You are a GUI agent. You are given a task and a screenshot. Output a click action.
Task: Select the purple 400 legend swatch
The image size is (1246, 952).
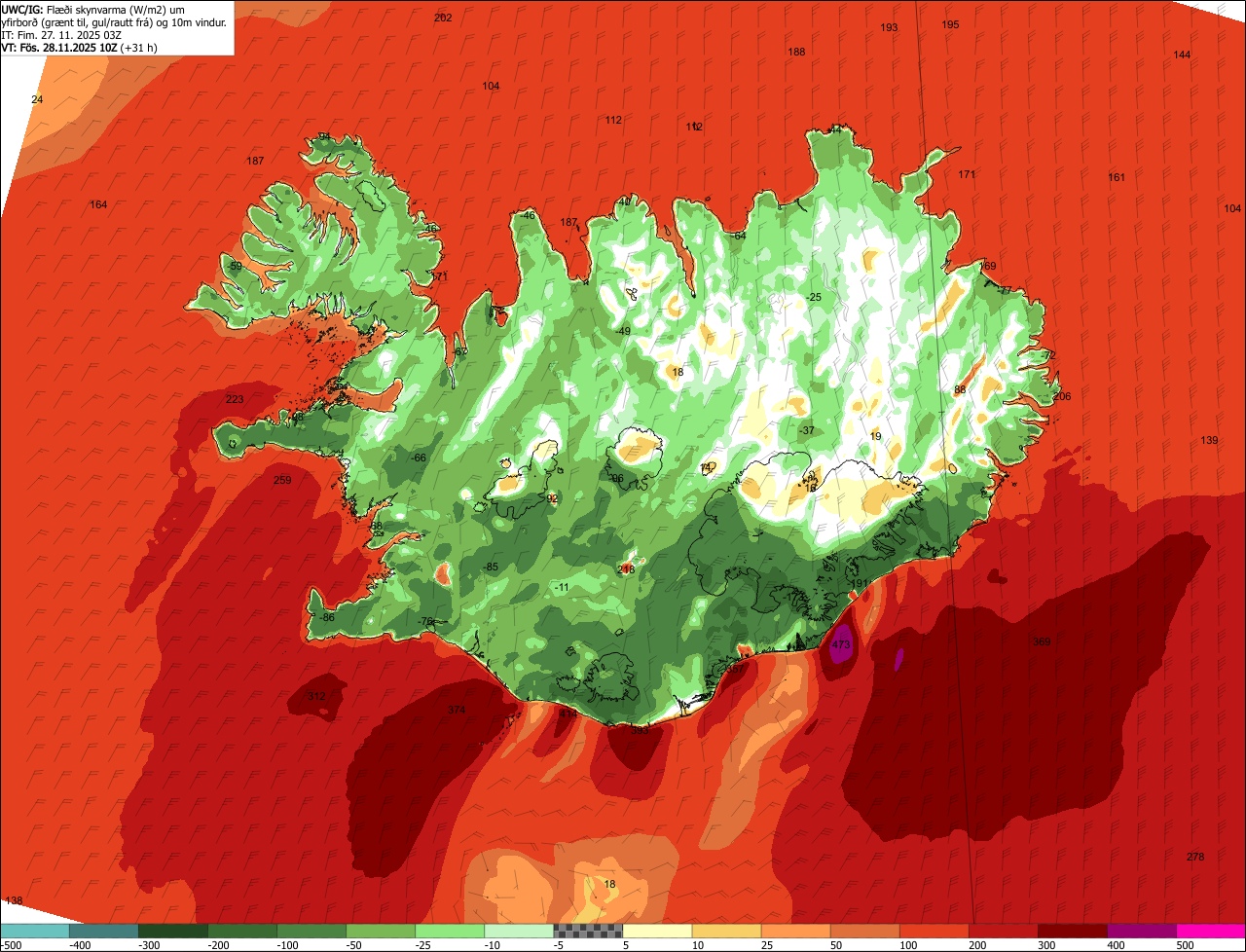(x=1141, y=931)
